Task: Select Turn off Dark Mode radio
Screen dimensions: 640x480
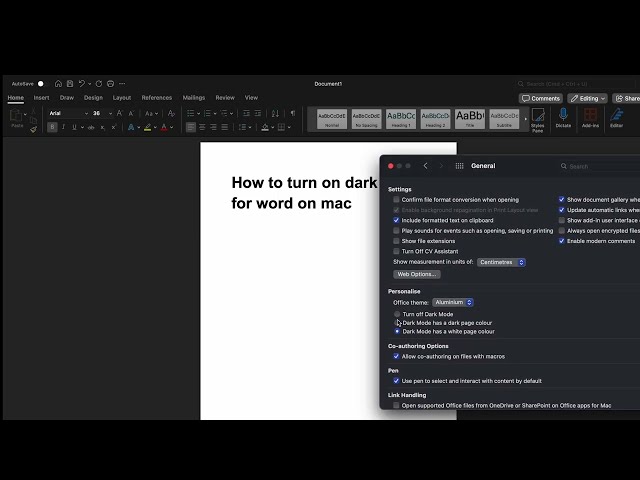Action: pyautogui.click(x=397, y=314)
